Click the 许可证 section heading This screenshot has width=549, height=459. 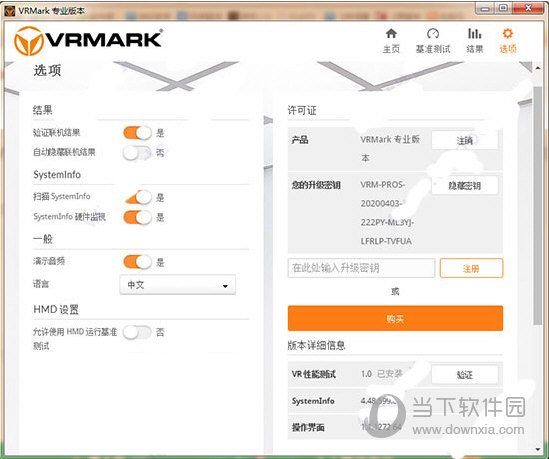[x=302, y=111]
